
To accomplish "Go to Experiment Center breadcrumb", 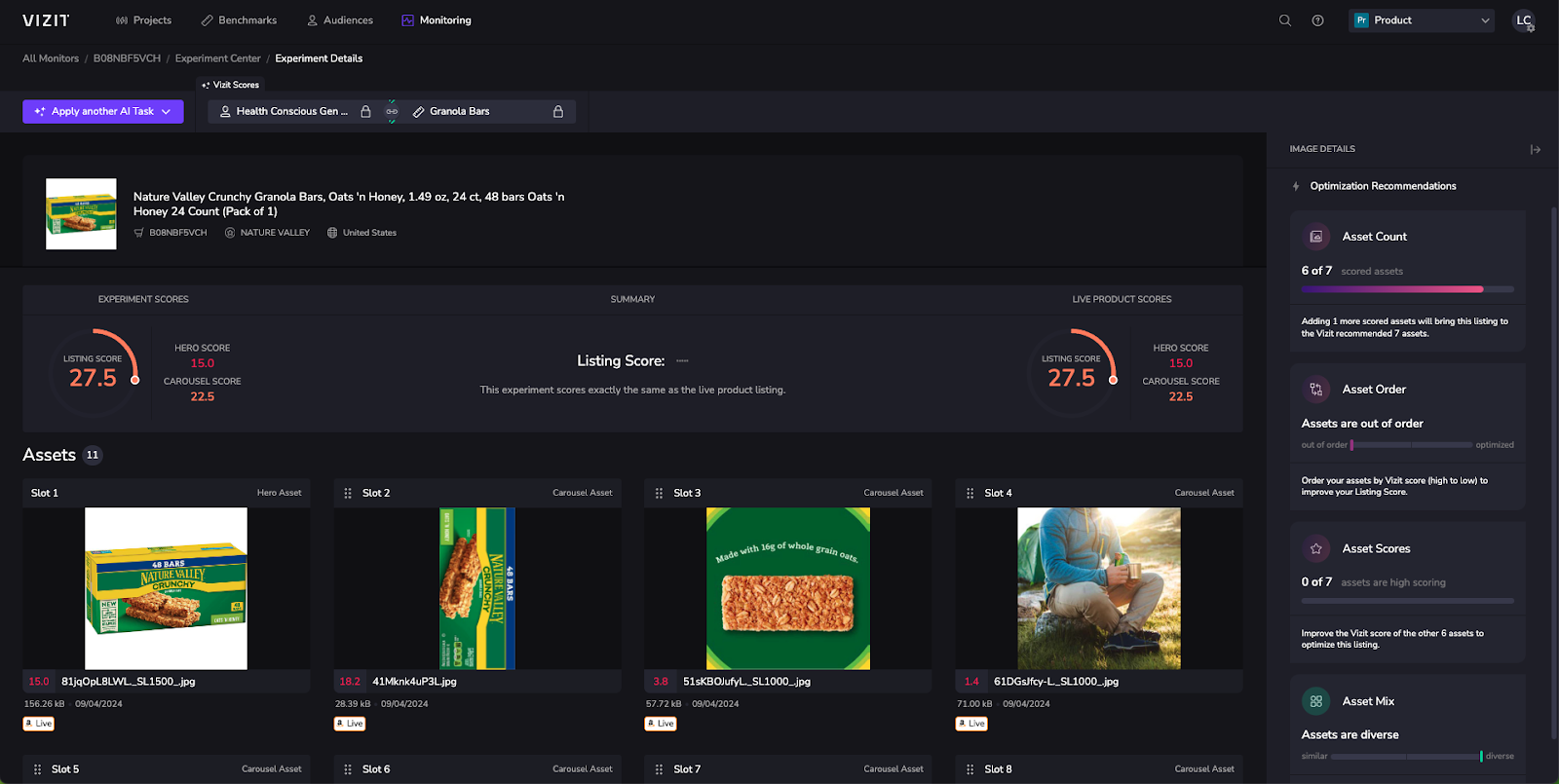I will coord(218,58).
